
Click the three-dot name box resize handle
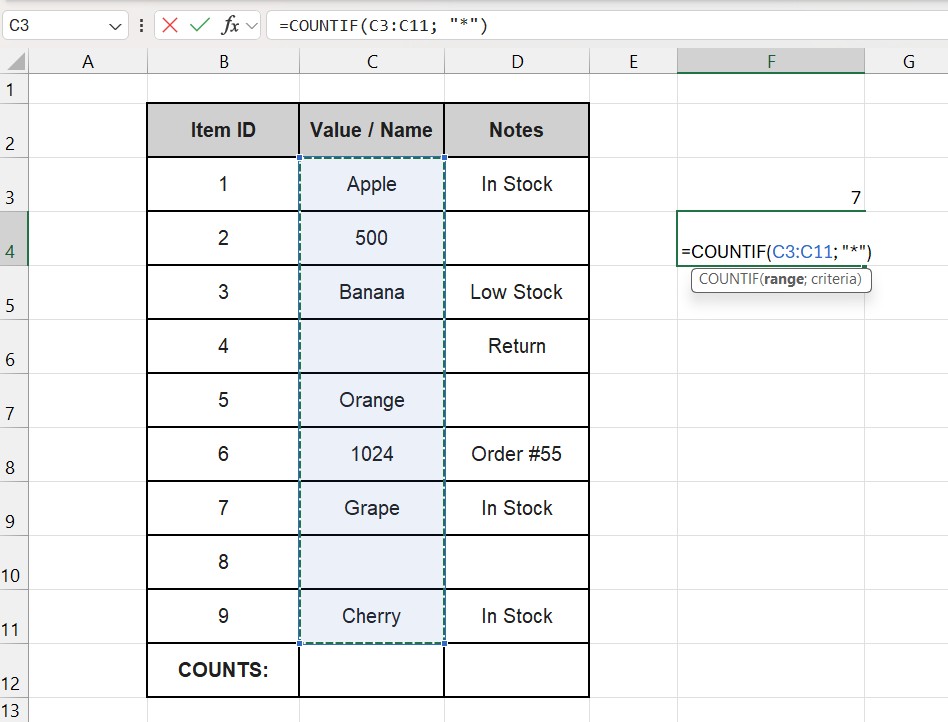(x=141, y=25)
